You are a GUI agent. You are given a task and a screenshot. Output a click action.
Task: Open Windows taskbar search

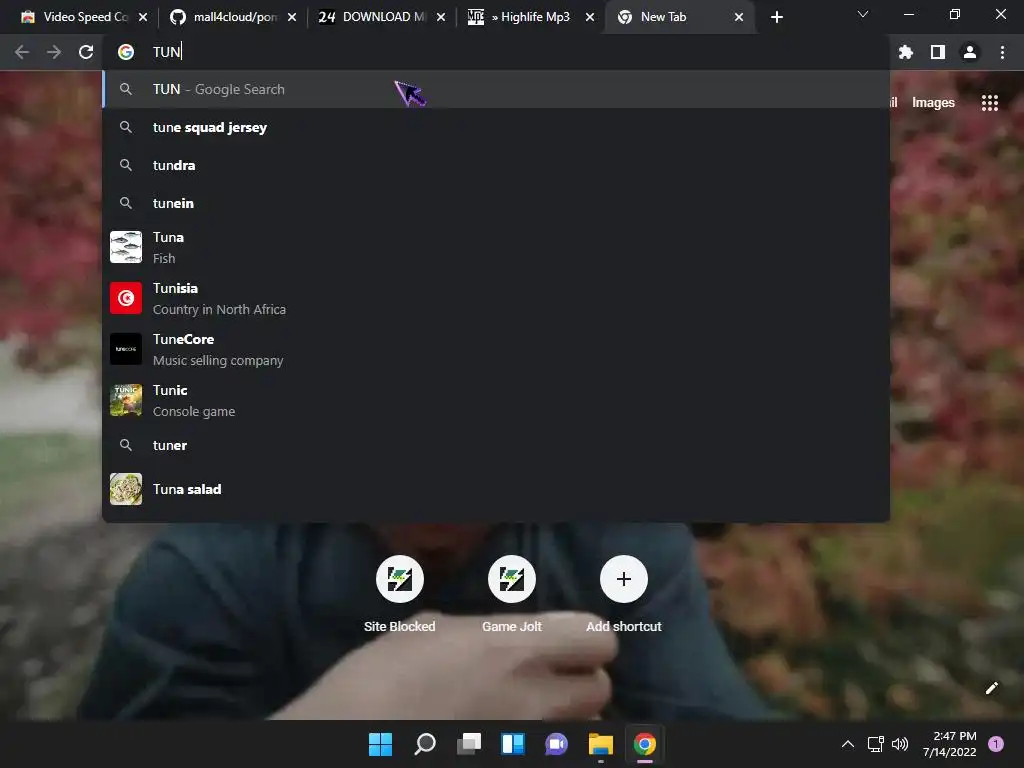[425, 744]
